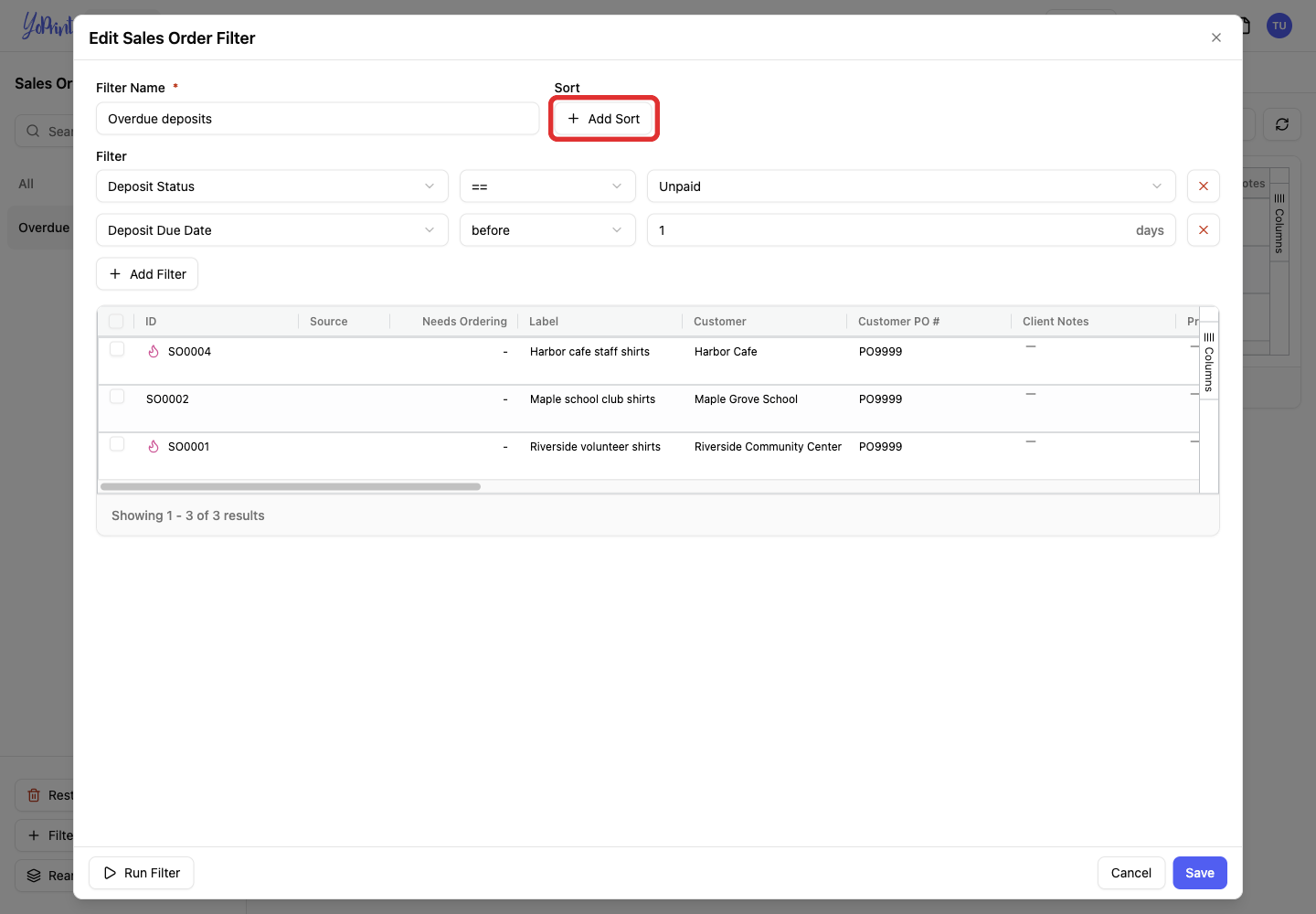Viewport: 1316px width, 914px height.
Task: Open the Deposit Status field dropdown
Action: click(272, 186)
